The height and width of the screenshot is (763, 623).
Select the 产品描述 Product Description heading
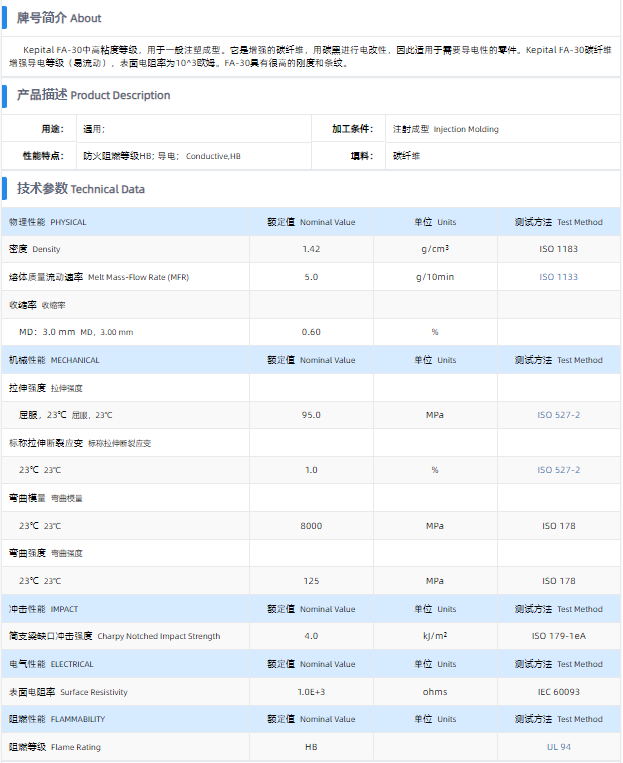(93, 95)
